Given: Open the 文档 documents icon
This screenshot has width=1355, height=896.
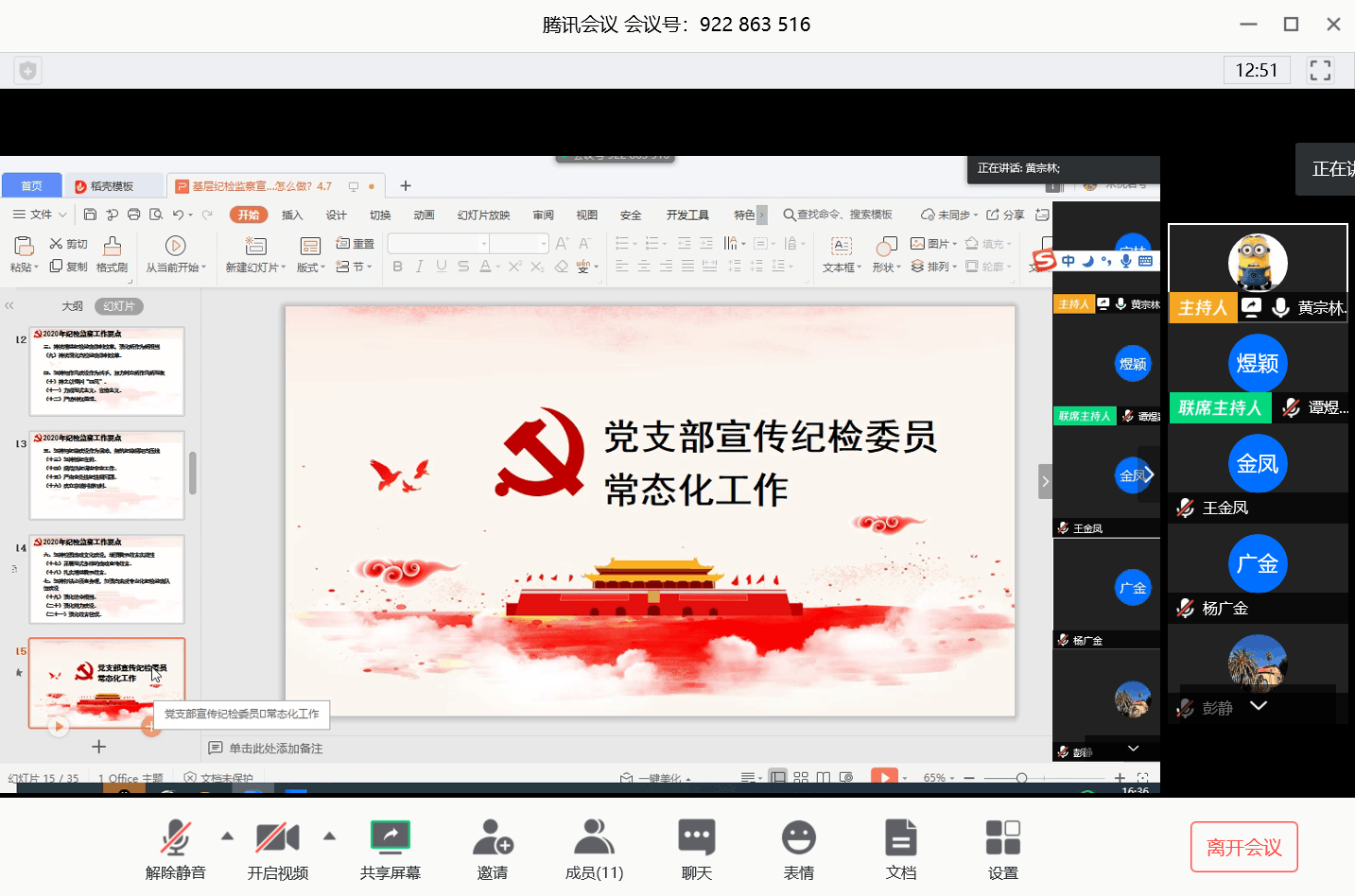Looking at the screenshot, I should (x=901, y=838).
